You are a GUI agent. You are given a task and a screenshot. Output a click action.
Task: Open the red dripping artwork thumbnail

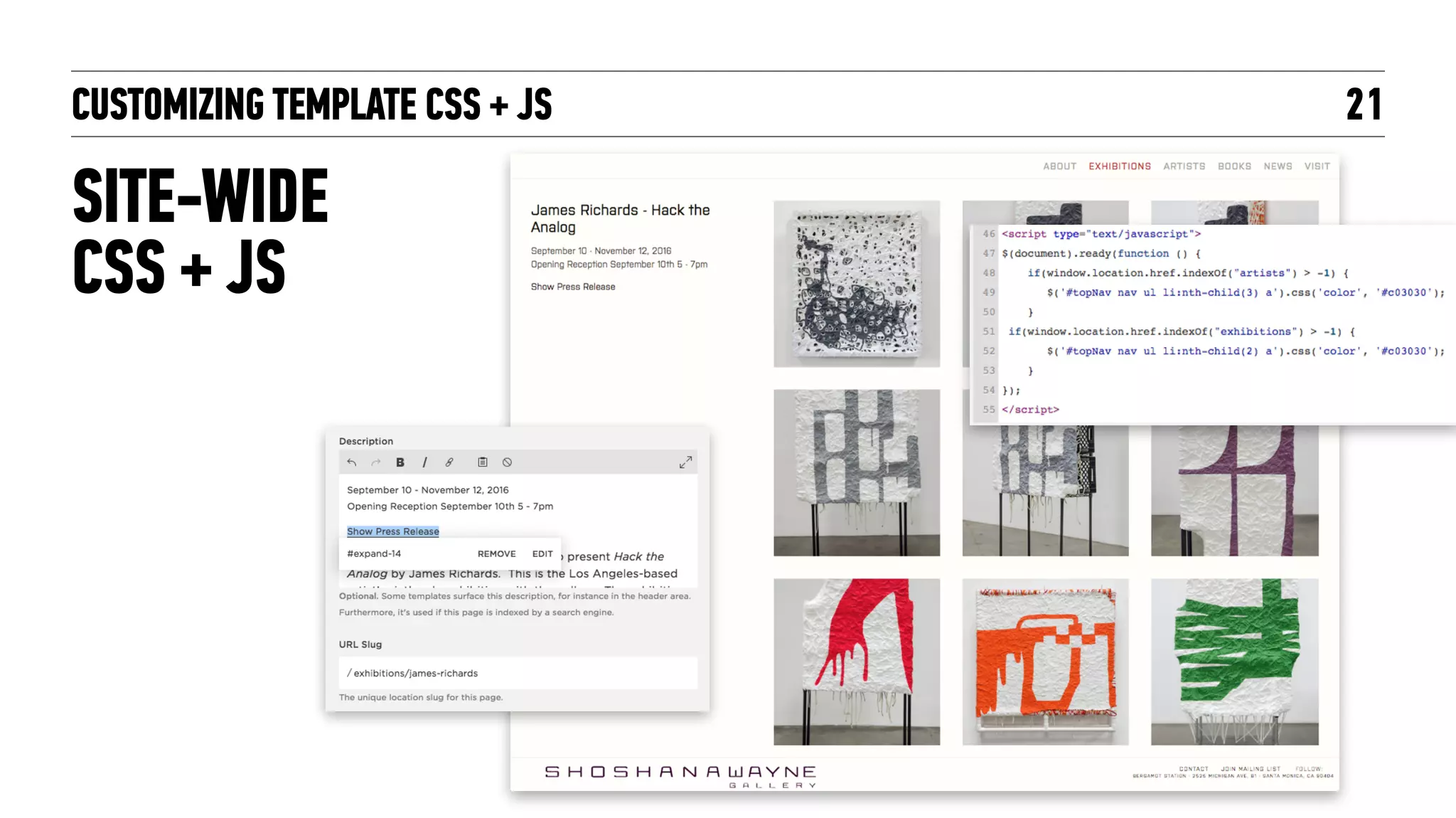857,662
